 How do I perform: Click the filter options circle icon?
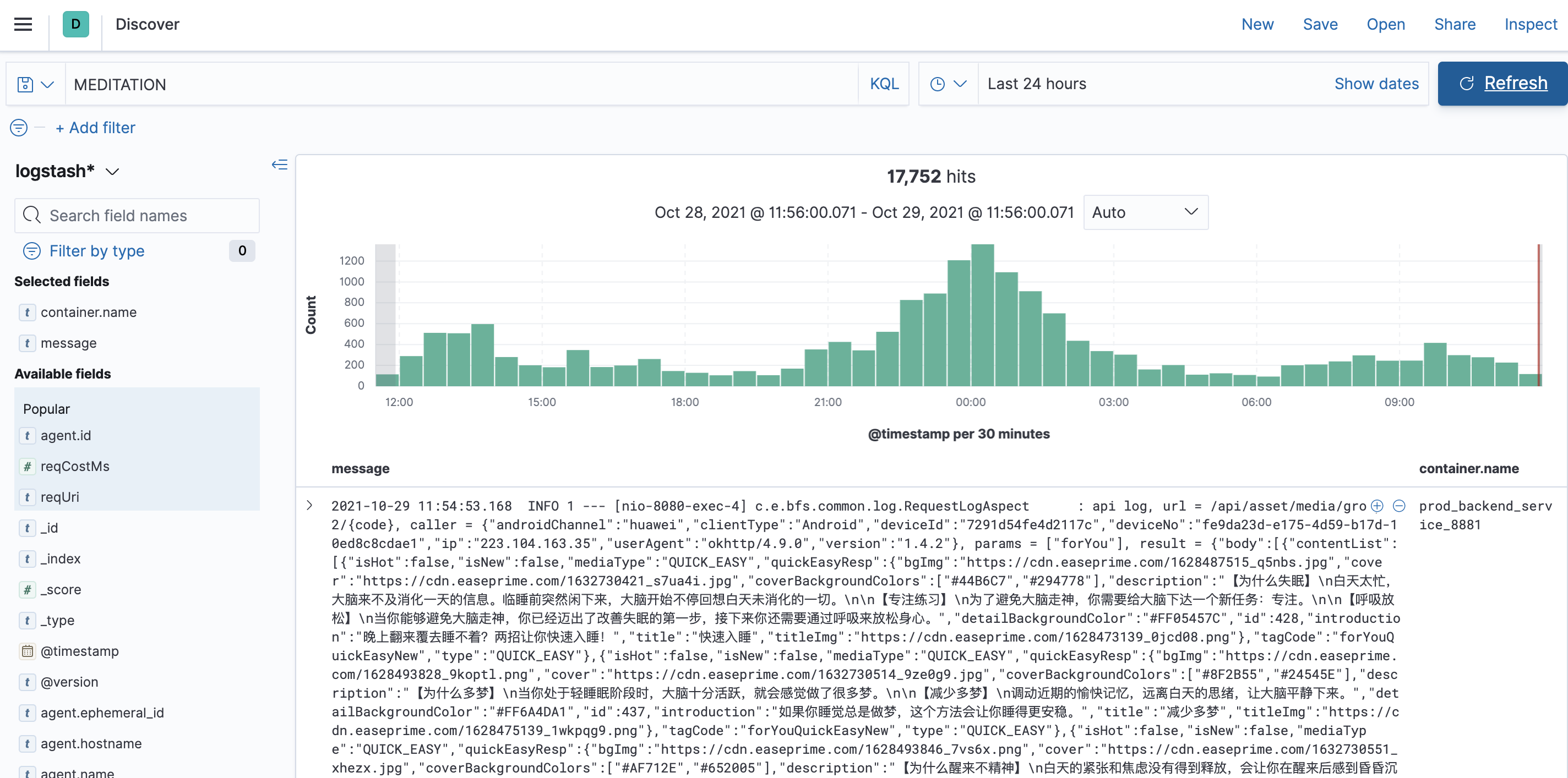coord(19,128)
